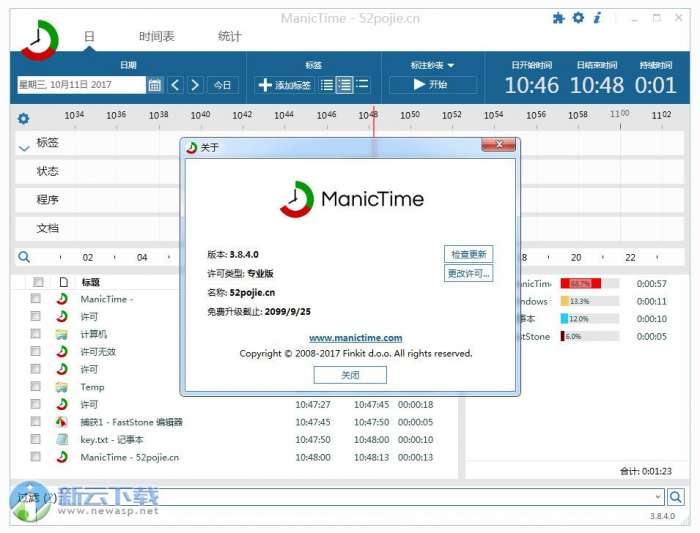The image size is (700, 533).
Task: Click the 标题 column header
Action: [x=91, y=282]
